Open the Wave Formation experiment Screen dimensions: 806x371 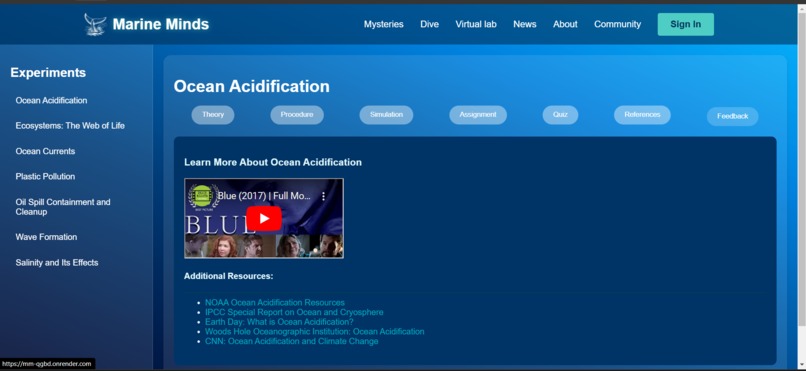[46, 237]
